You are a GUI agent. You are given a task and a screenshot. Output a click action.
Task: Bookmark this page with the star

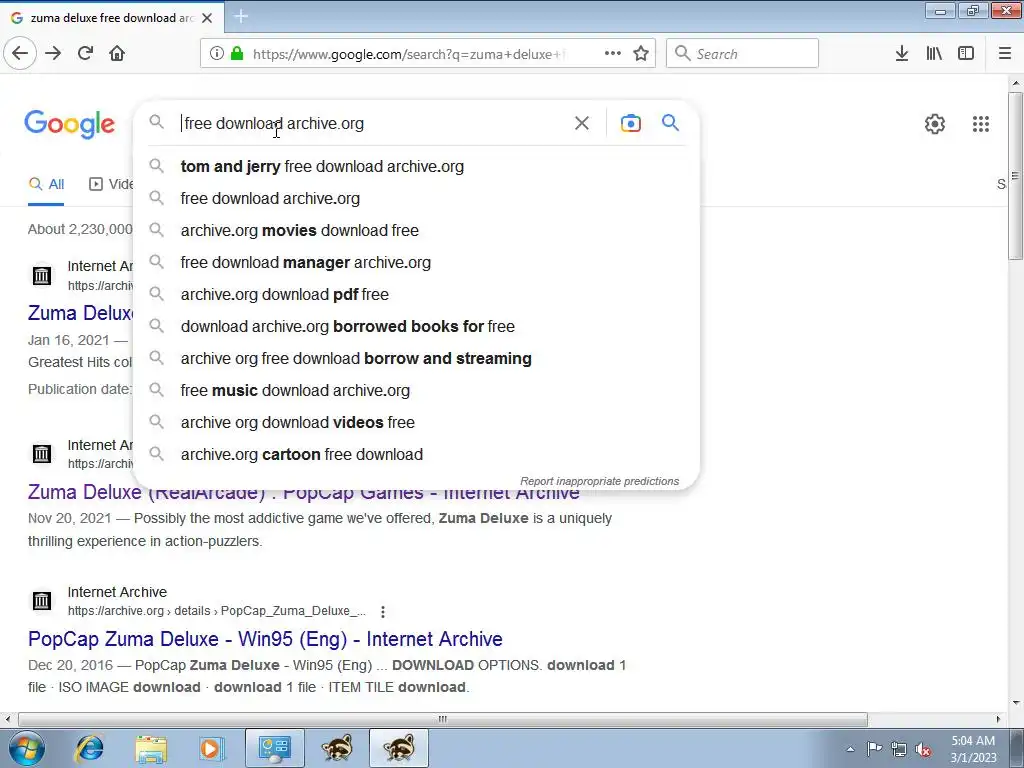(641, 54)
